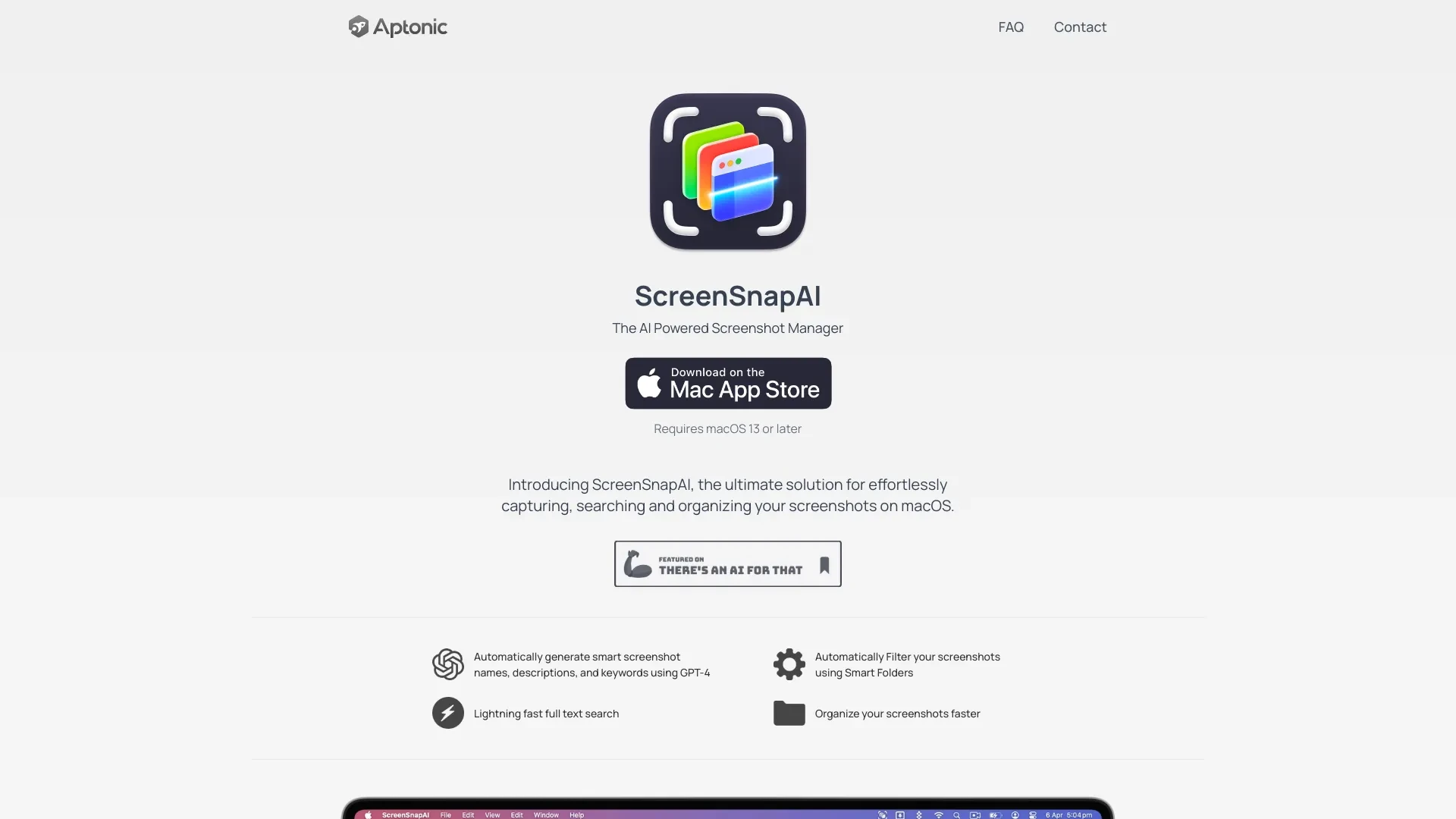Viewport: 1456px width, 819px height.
Task: Click the lightning fast search icon
Action: 447,712
